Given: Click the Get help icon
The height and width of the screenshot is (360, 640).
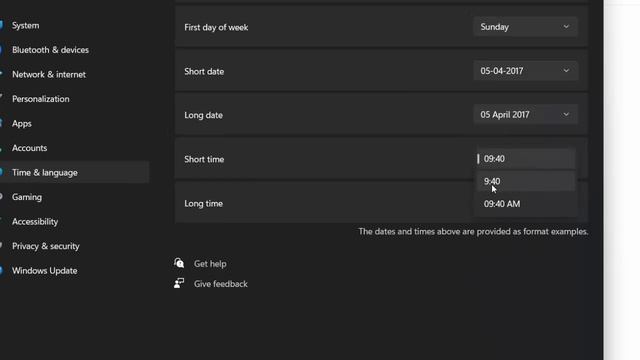Looking at the screenshot, I should click(179, 263).
